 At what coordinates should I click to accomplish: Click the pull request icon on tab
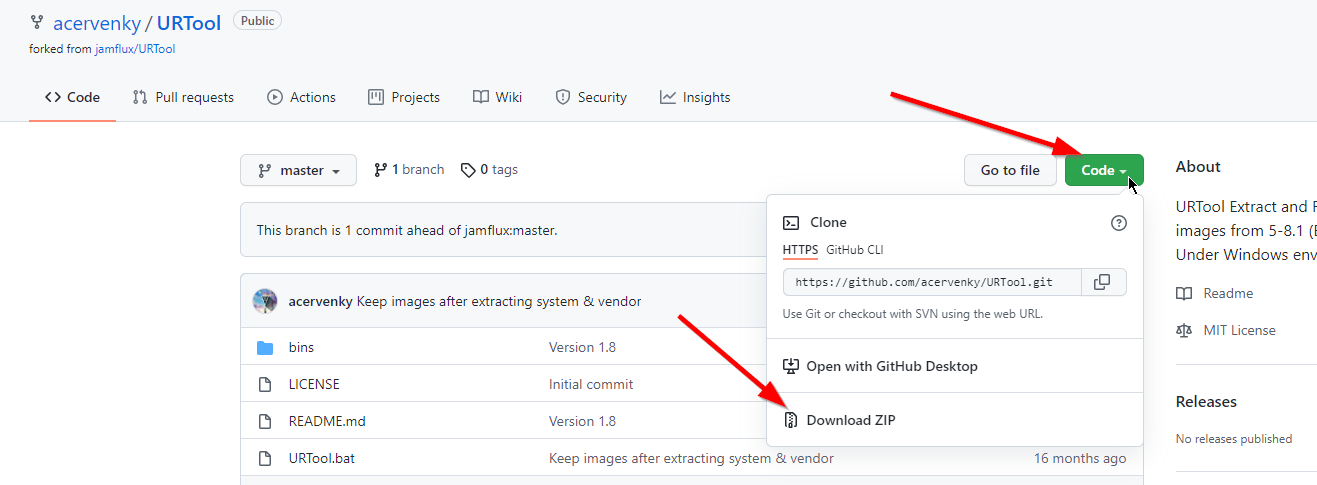[140, 97]
